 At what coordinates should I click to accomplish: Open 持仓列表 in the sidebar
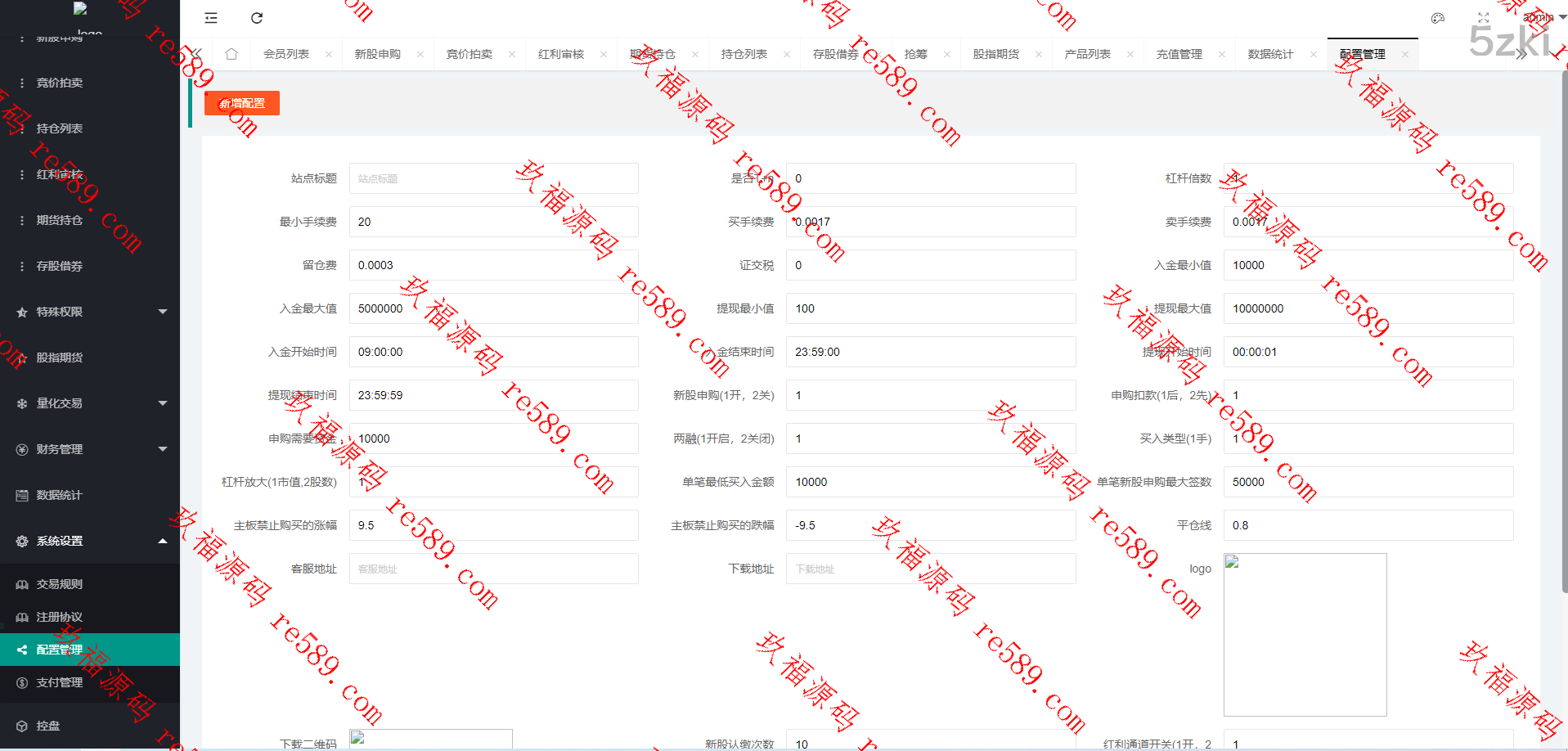pyautogui.click(x=90, y=128)
